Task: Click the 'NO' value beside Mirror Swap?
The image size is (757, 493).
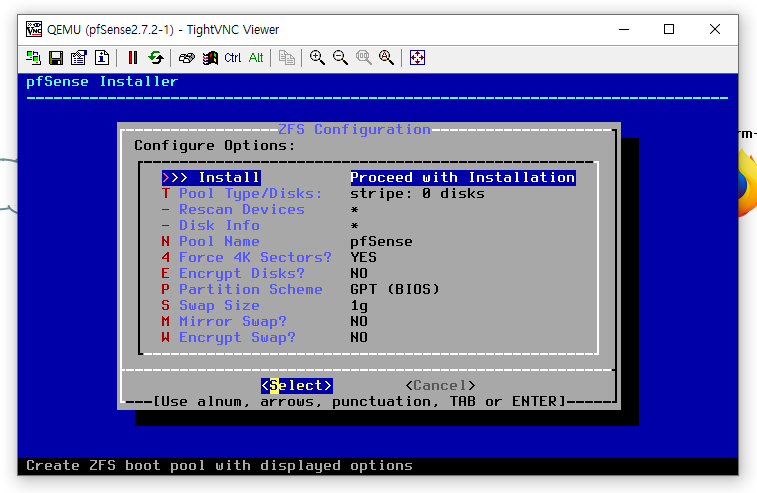Action: click(x=359, y=321)
